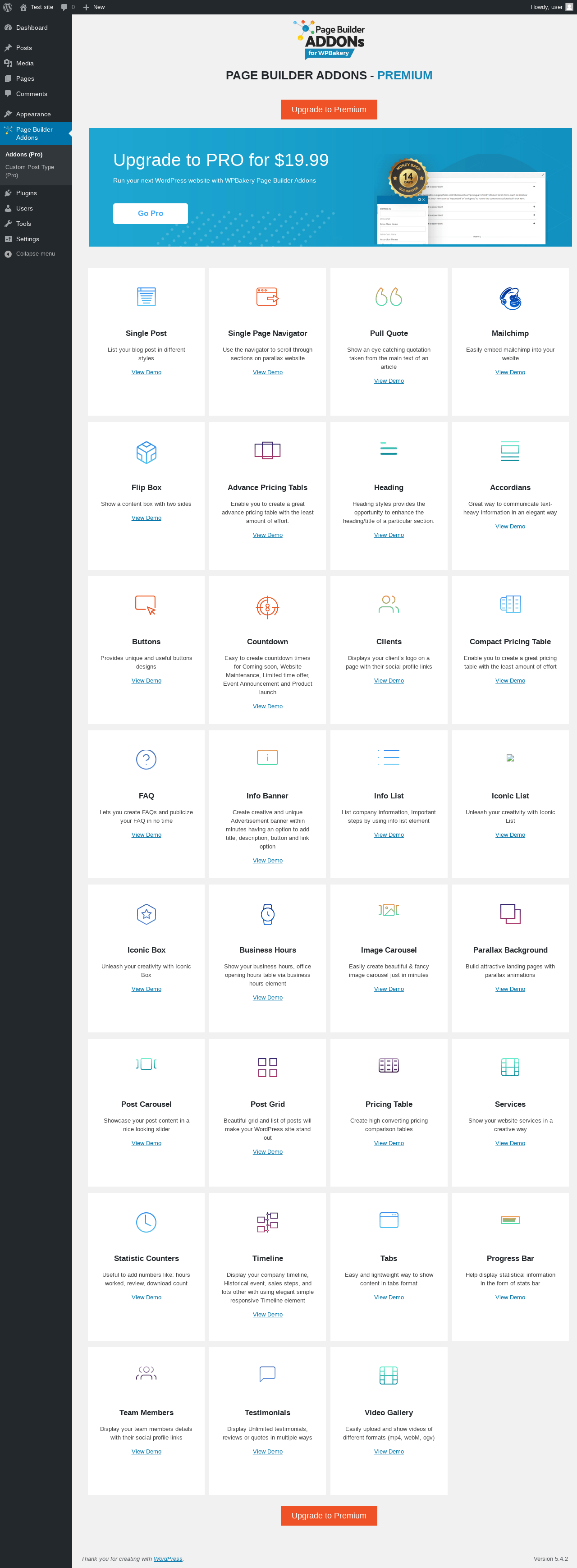
Task: Click the Go Pro button
Action: coord(151,214)
